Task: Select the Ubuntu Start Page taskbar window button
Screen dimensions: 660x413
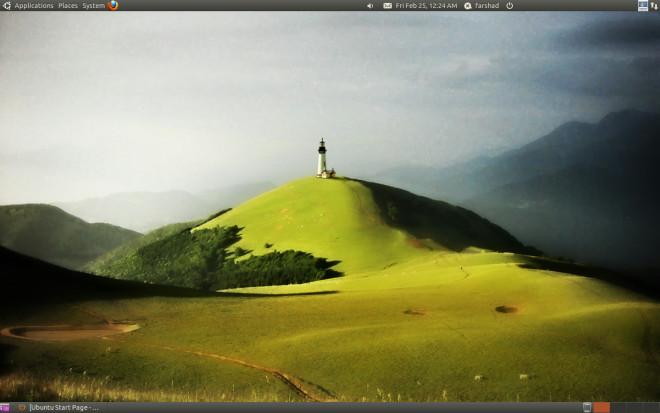Action: (x=59, y=408)
